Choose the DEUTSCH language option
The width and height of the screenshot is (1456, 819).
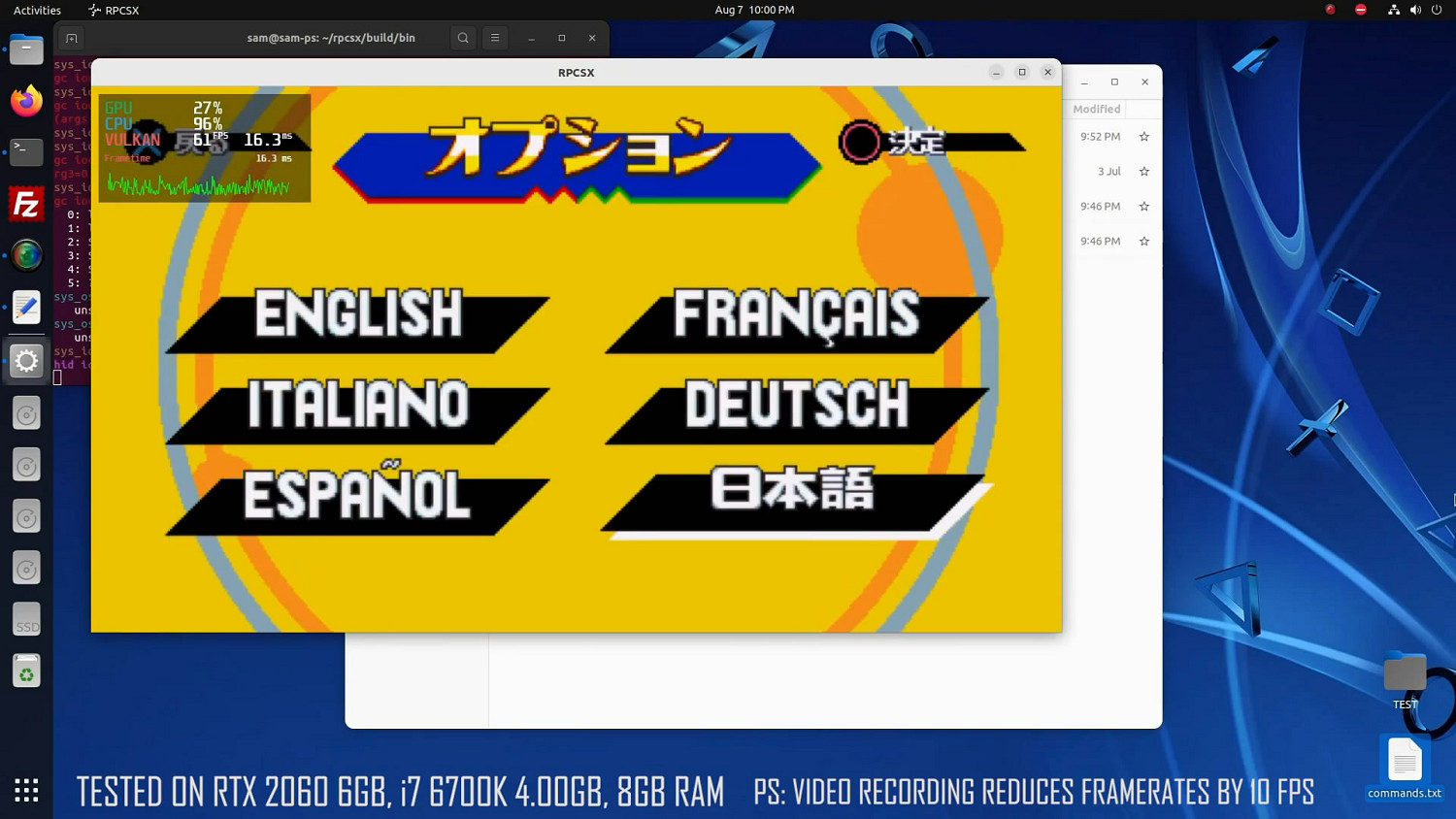797,407
